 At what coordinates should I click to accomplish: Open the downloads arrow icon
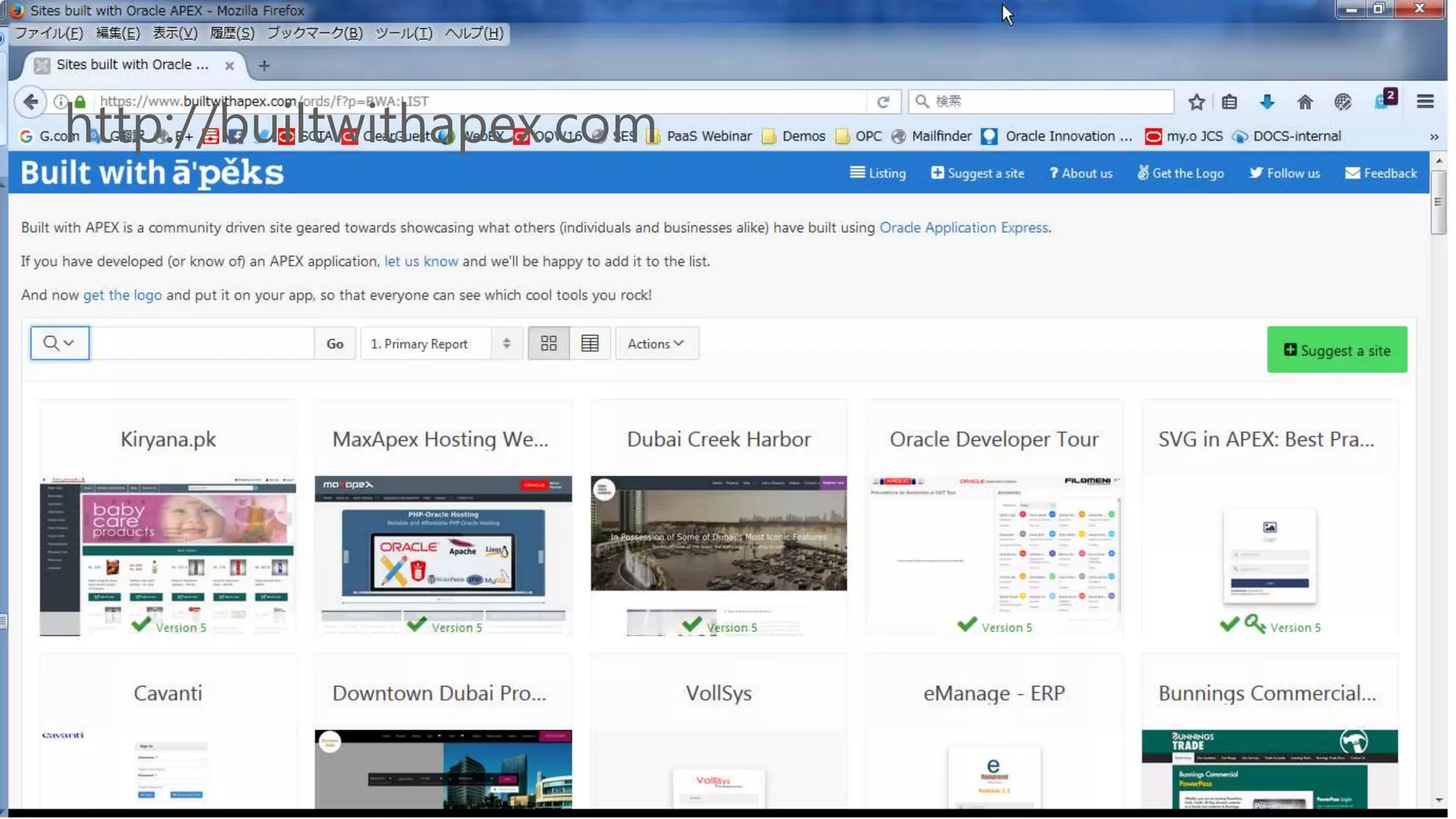1267,102
